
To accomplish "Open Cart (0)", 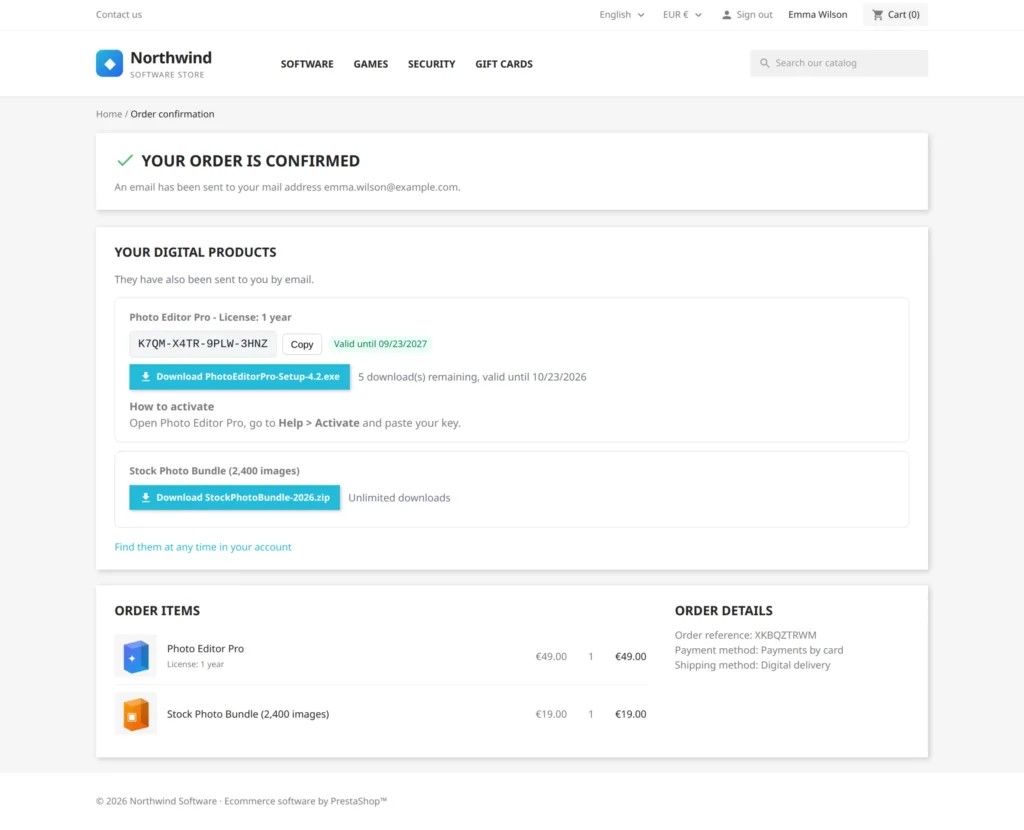I will (x=895, y=14).
